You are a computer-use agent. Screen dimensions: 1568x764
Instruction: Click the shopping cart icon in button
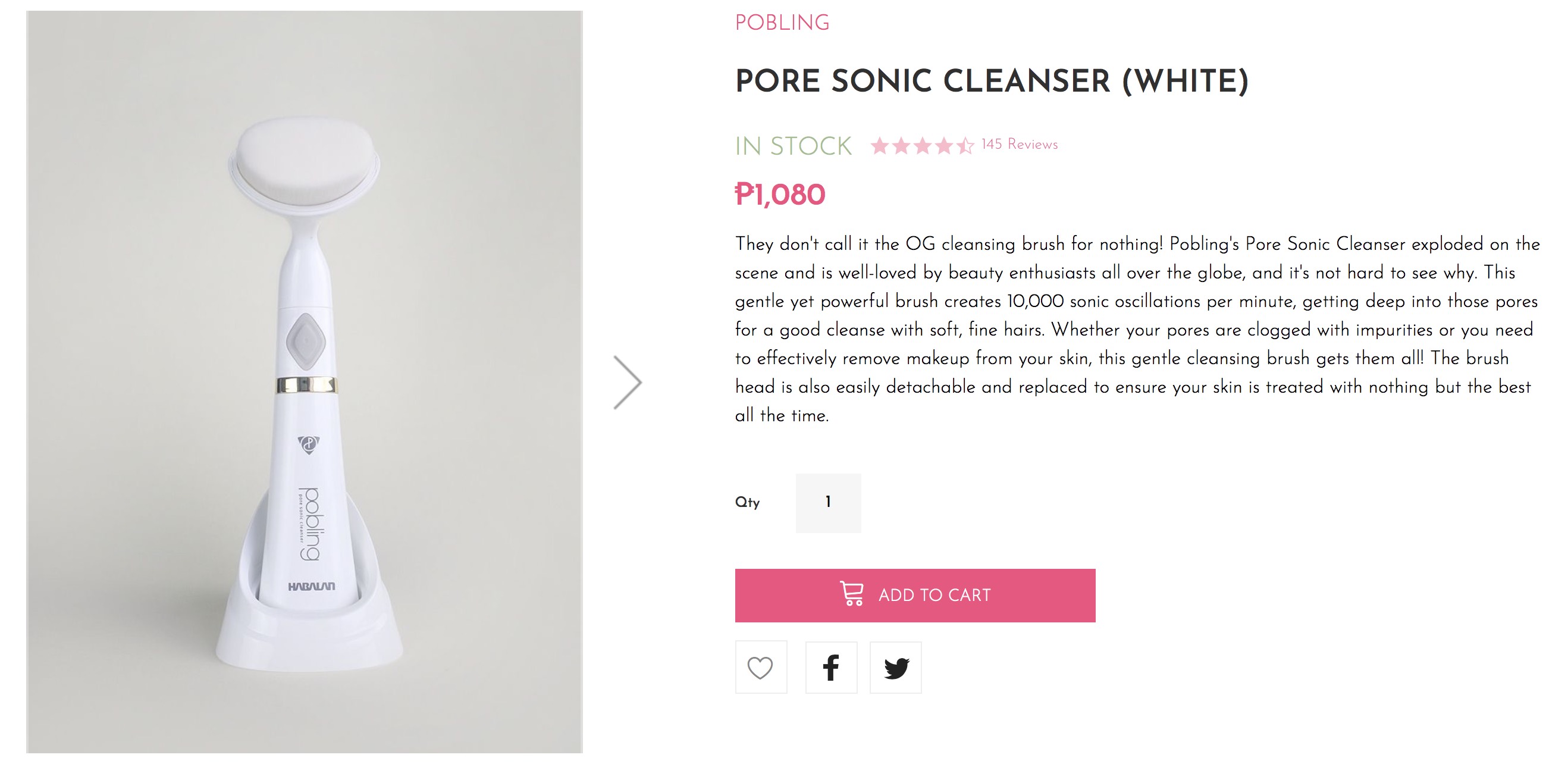pyautogui.click(x=852, y=594)
